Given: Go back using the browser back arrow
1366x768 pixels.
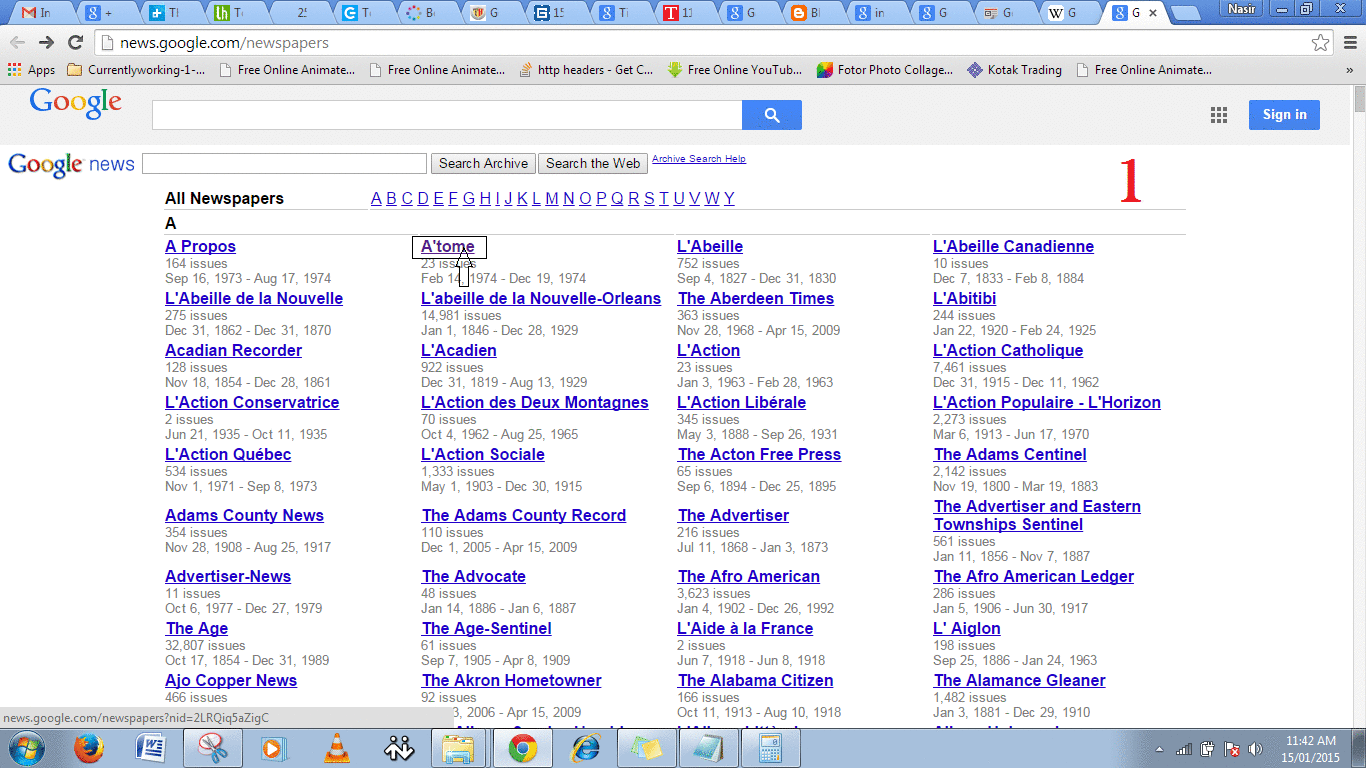Looking at the screenshot, I should pos(17,44).
